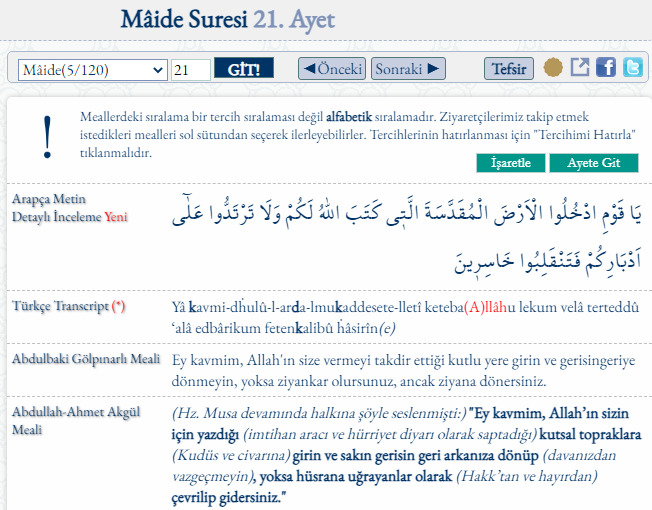
Task: Open the Arapça Metin link
Action: coord(49,199)
